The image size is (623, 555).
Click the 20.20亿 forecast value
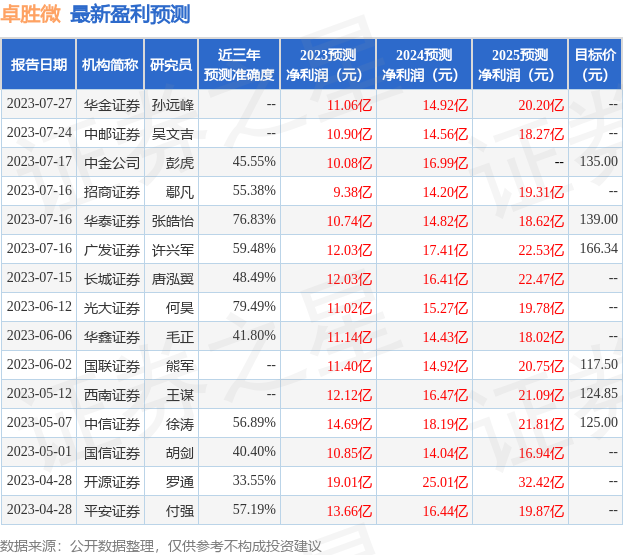(x=541, y=105)
